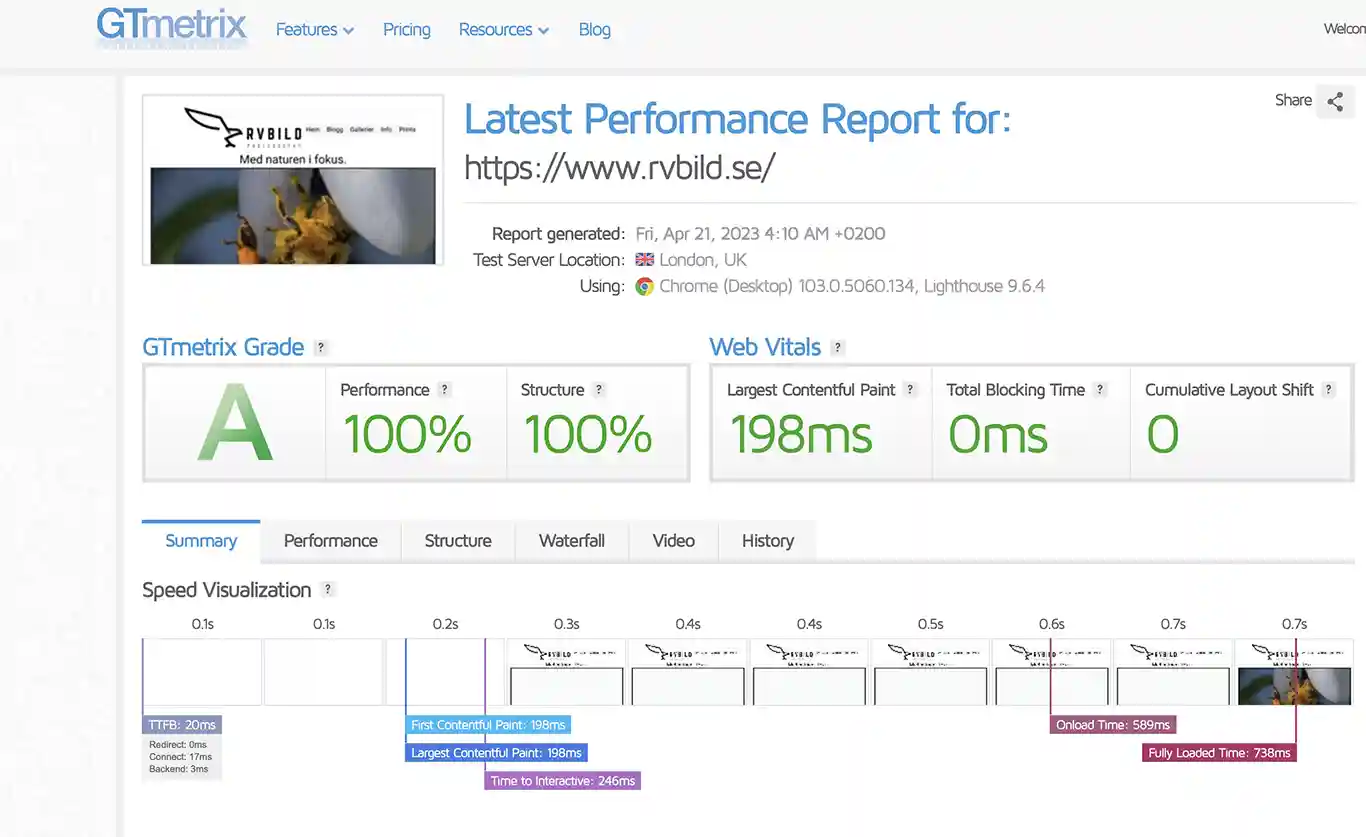Click the GTmetrix logo
Viewport: 1366px width, 837px height.
pos(171,26)
